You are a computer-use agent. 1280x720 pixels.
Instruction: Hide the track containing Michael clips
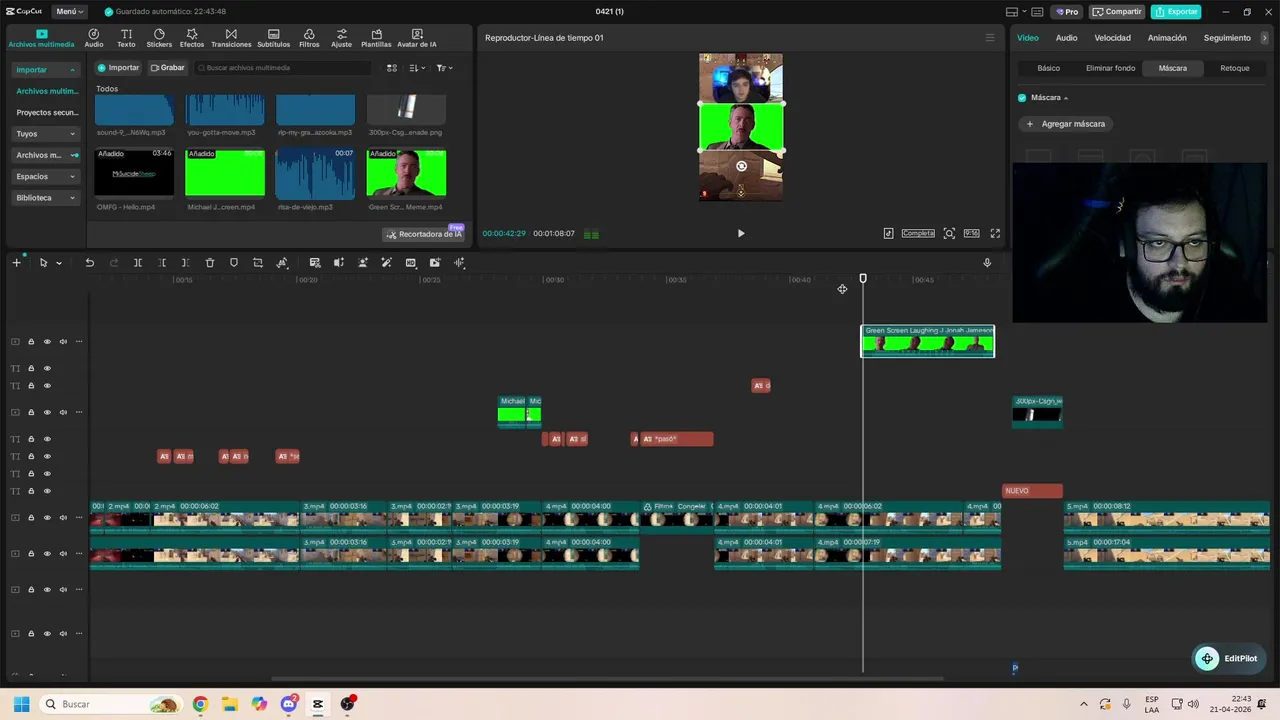(47, 412)
